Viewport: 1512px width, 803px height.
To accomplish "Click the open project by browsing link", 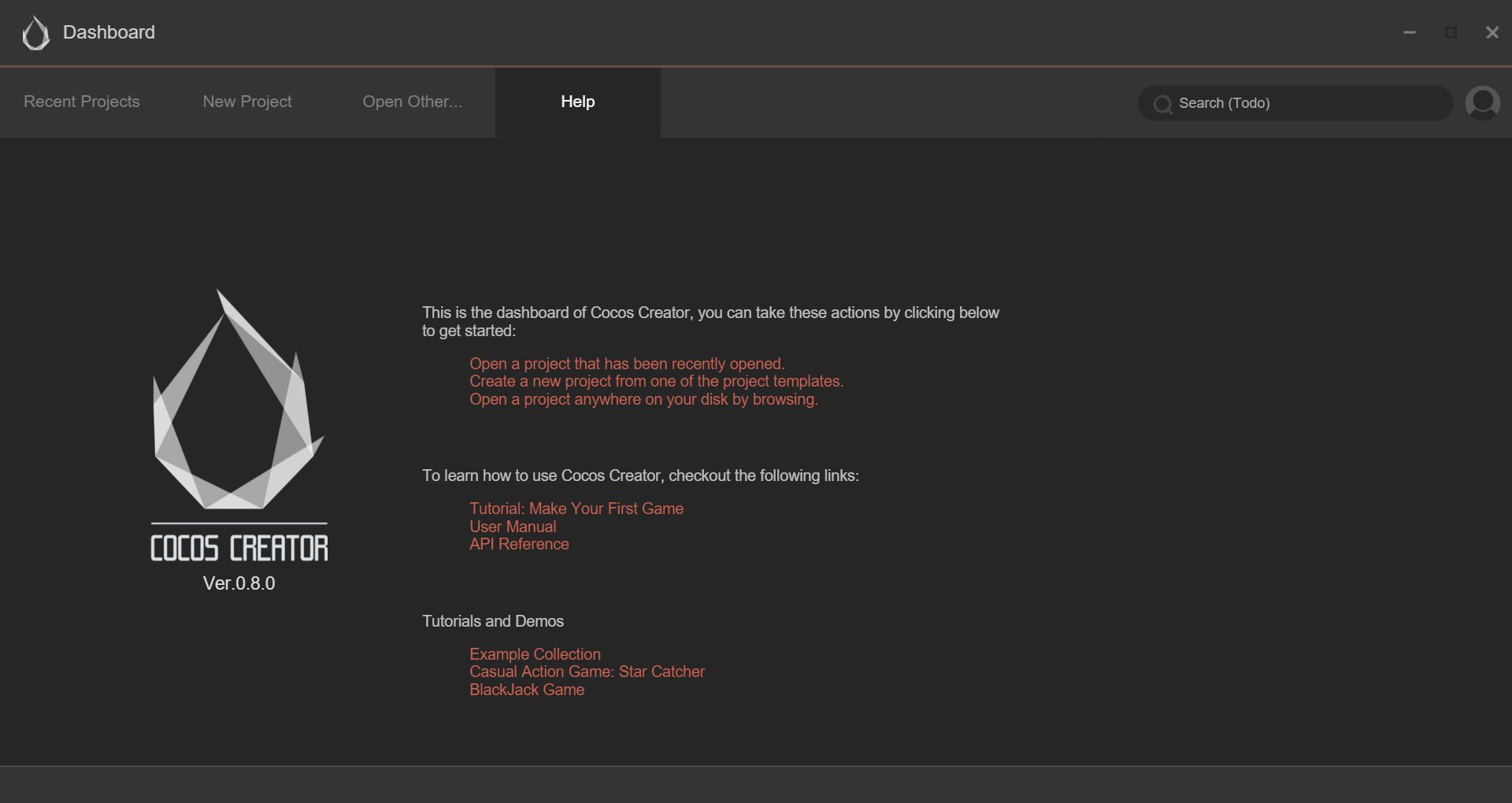I will [643, 399].
